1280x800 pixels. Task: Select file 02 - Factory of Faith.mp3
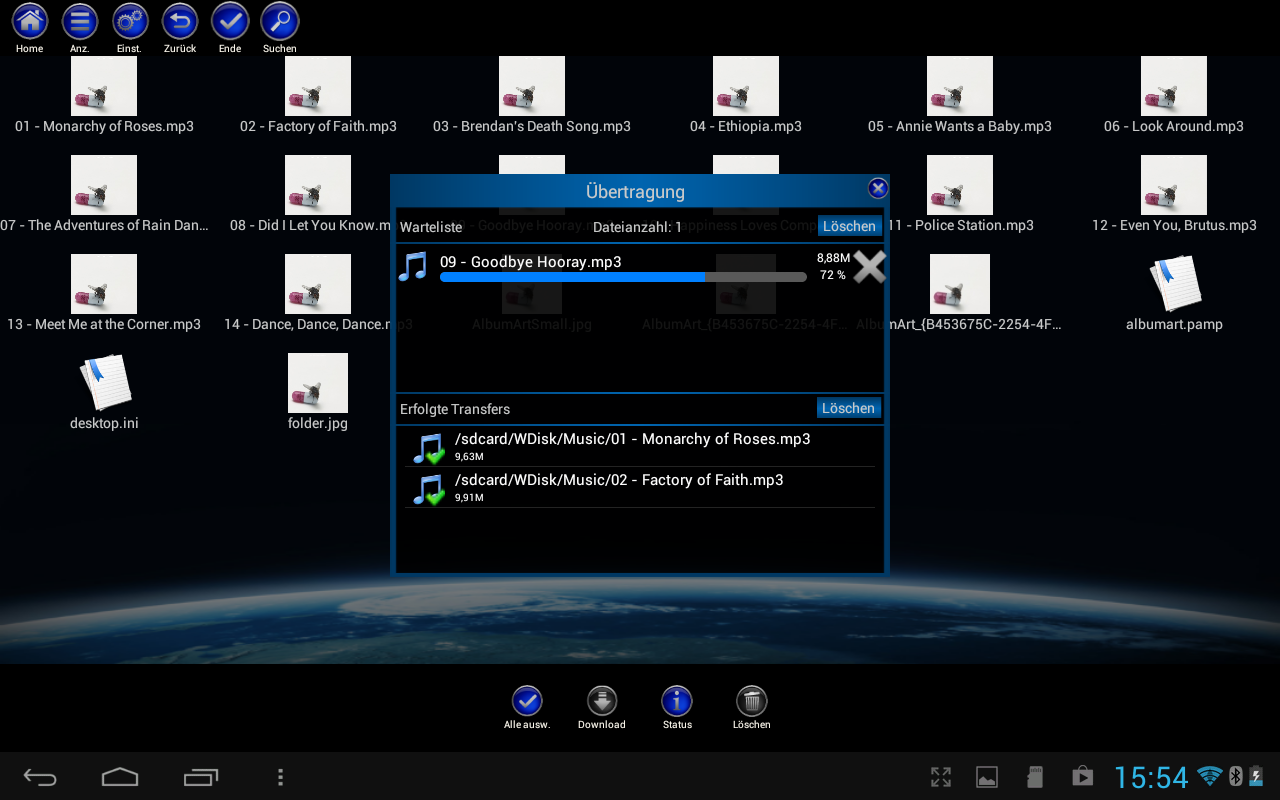(318, 96)
